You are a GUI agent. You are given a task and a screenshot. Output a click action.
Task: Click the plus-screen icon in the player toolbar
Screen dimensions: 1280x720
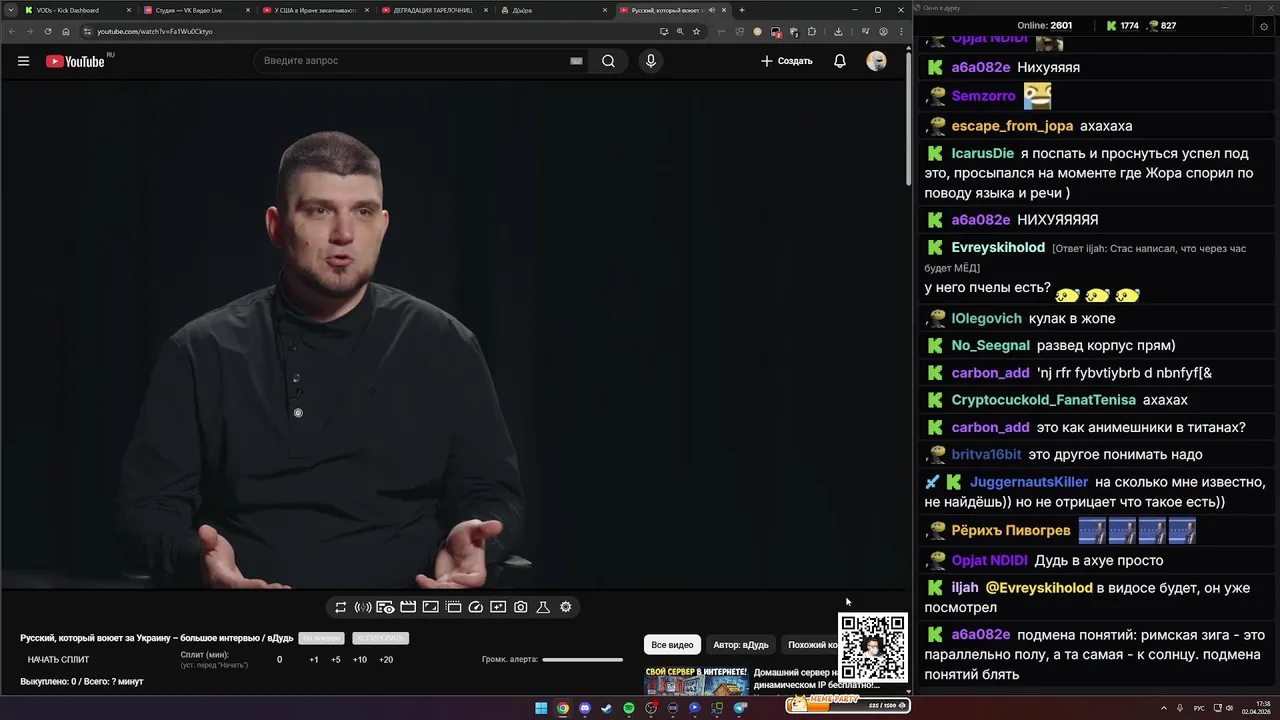click(498, 607)
